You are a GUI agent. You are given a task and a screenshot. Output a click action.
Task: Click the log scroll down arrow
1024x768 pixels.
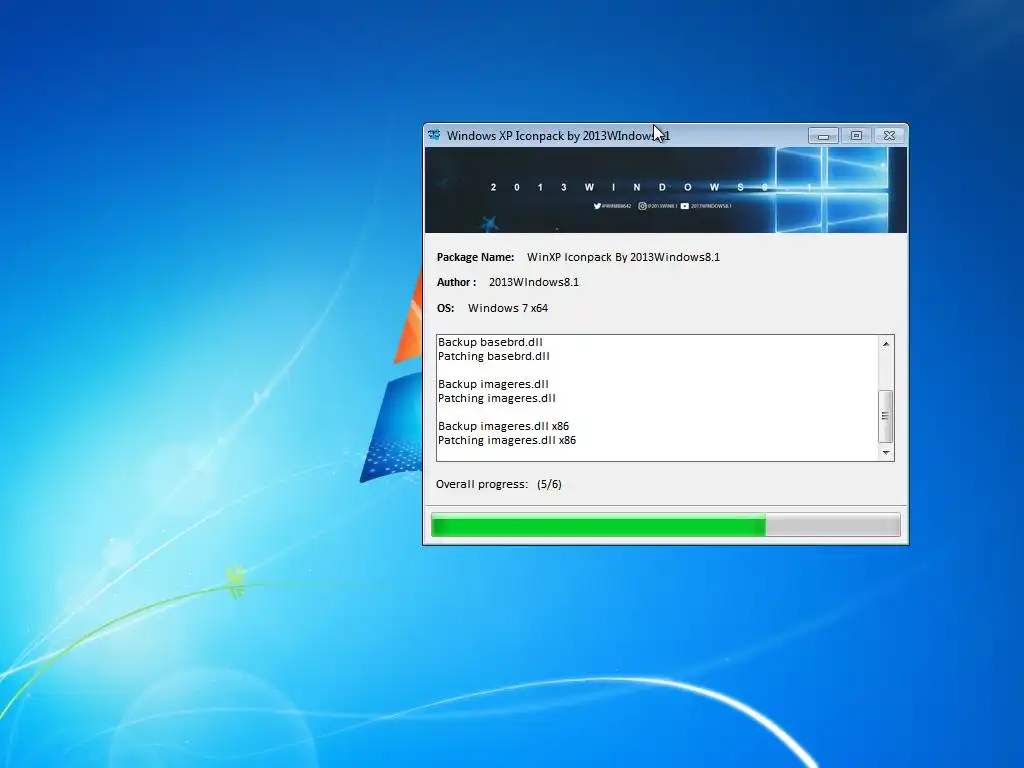[886, 452]
